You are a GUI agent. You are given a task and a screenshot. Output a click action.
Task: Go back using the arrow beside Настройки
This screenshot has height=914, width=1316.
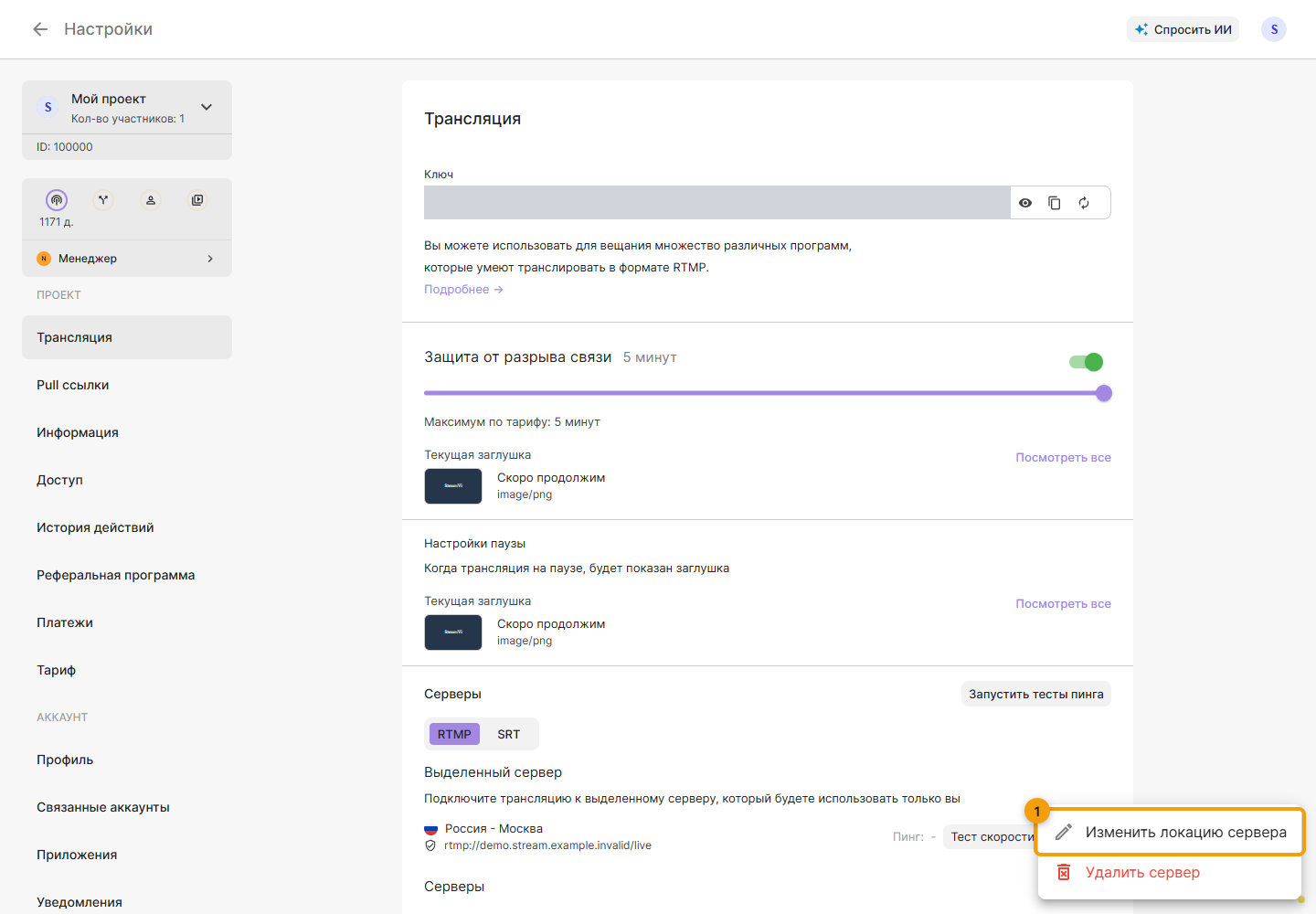point(40,29)
